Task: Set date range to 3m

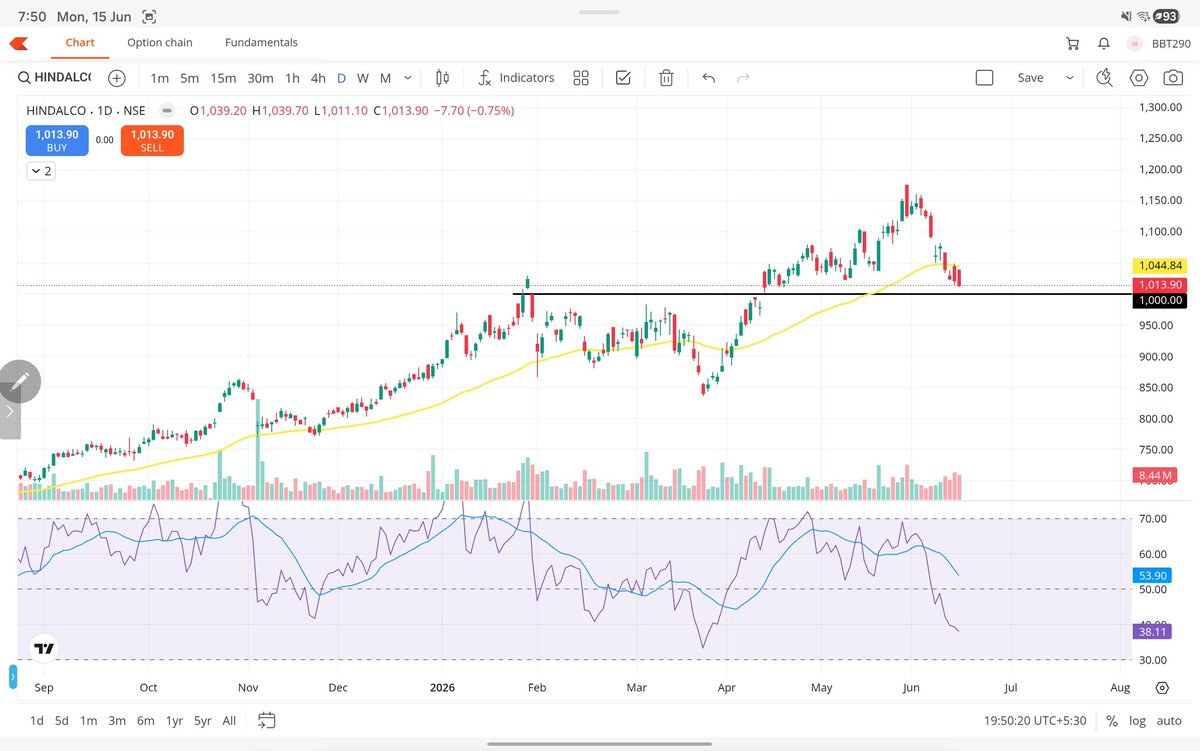Action: point(117,720)
